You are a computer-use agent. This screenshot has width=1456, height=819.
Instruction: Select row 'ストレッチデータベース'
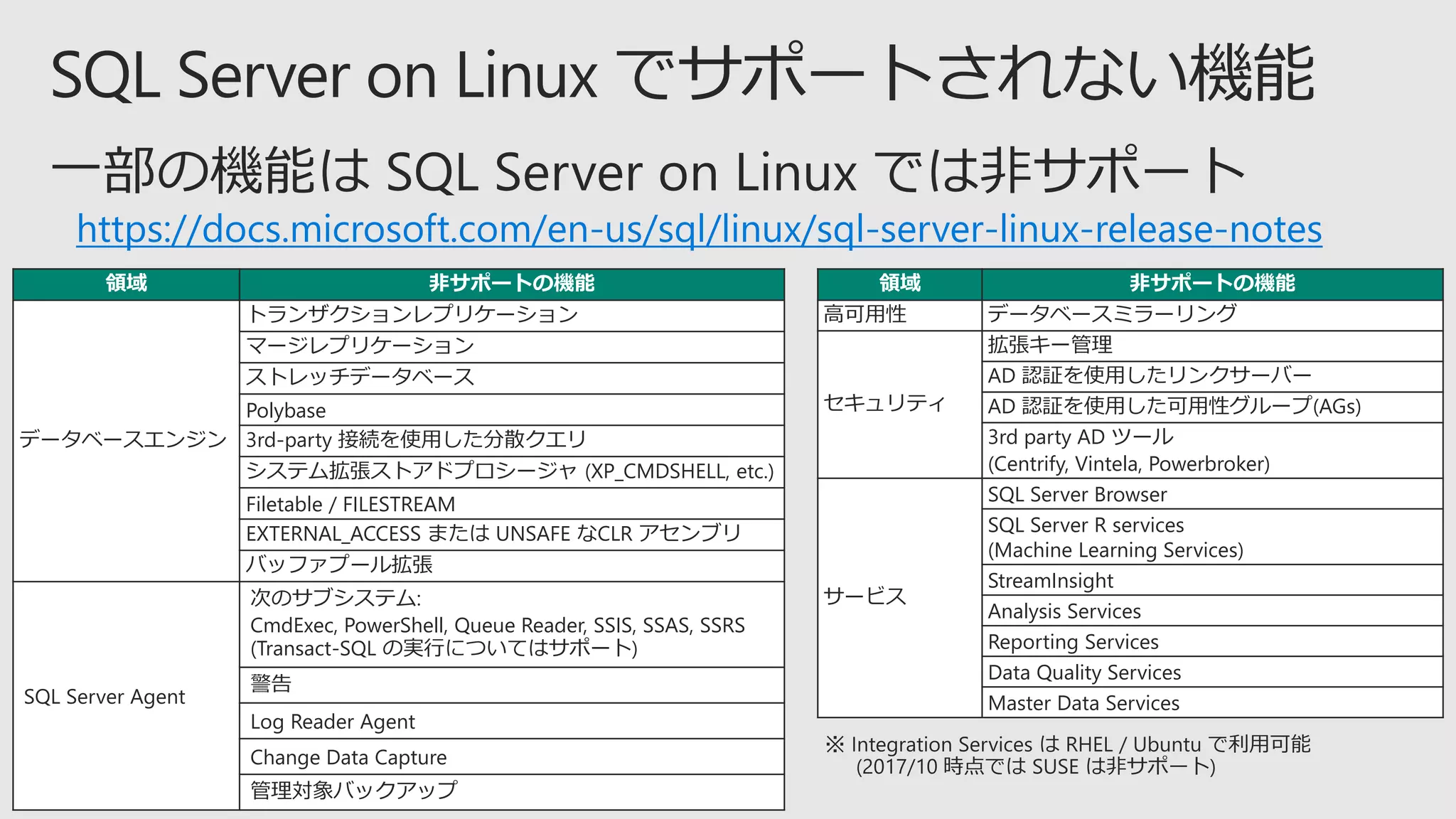(x=512, y=378)
